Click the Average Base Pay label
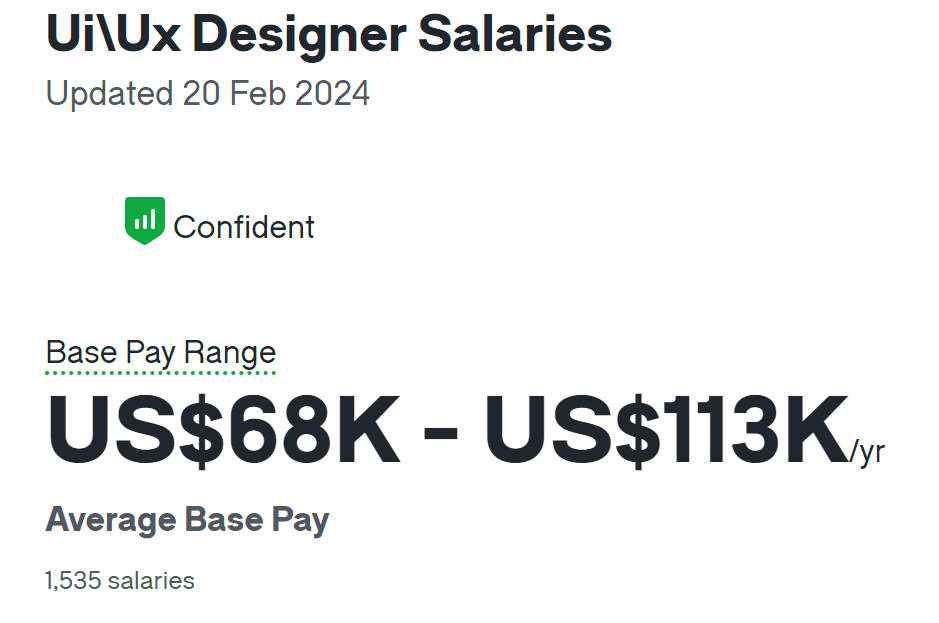The width and height of the screenshot is (939, 623). tap(187, 520)
